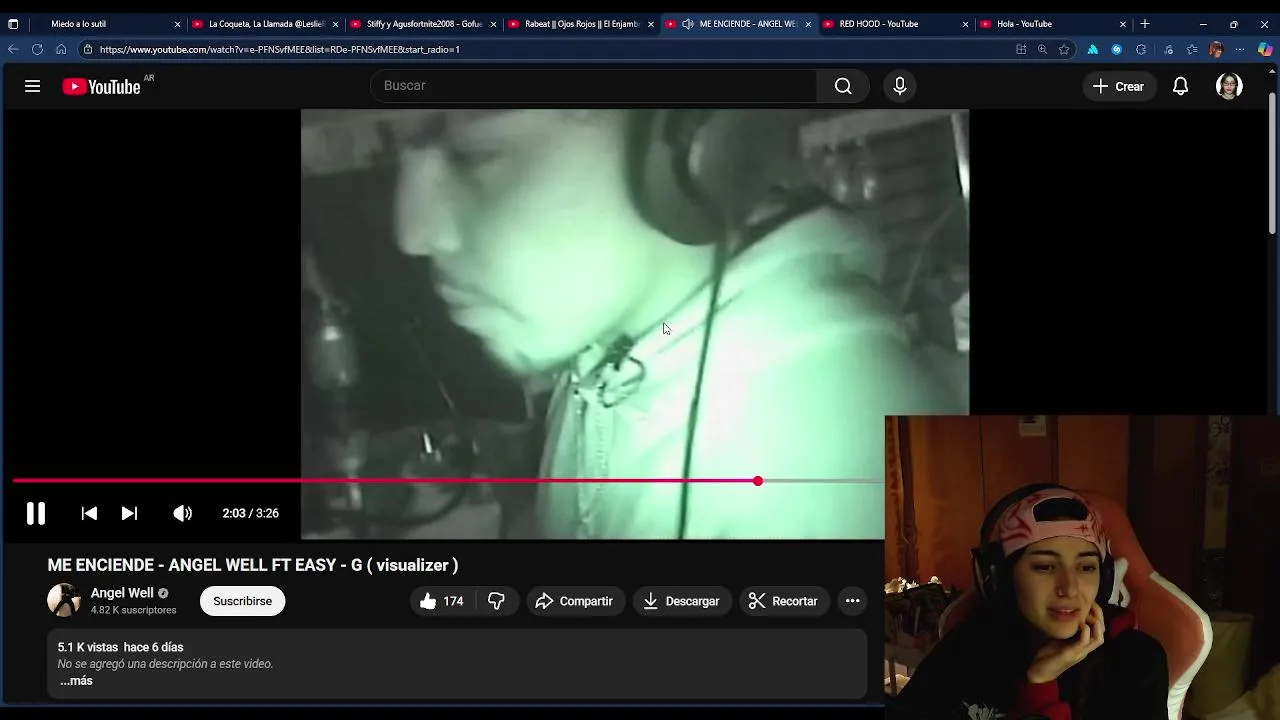Viewport: 1280px width, 720px height.
Task: Skip to the next video
Action: [129, 513]
